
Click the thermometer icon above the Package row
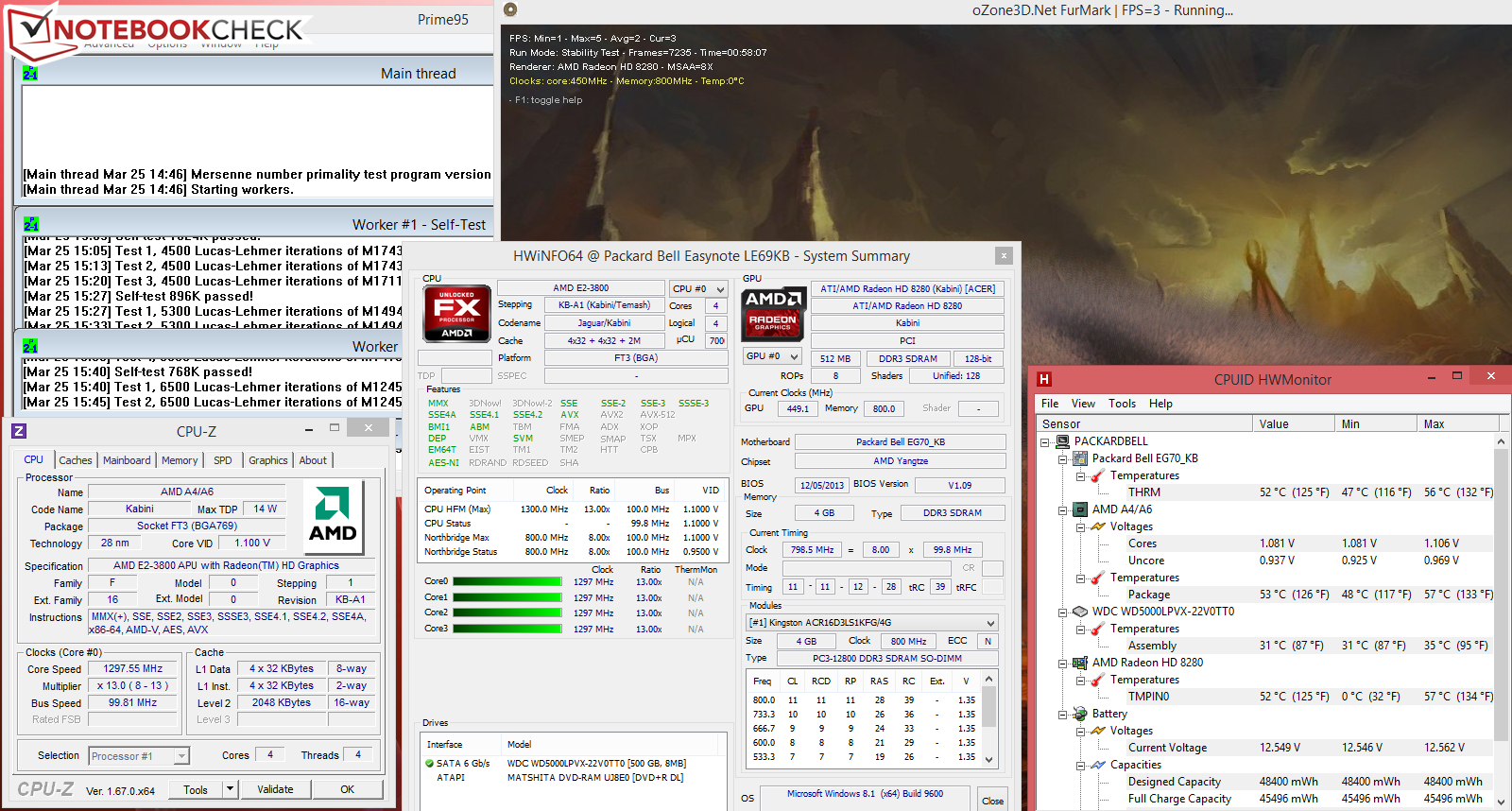(x=1098, y=578)
